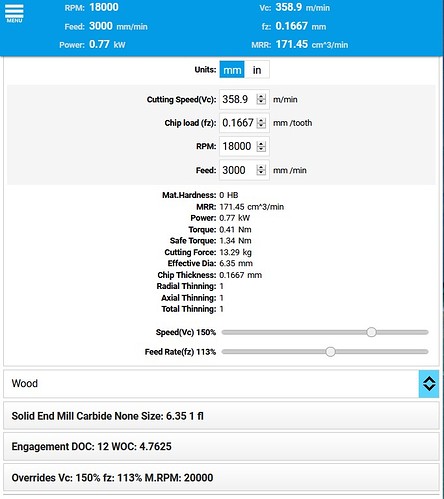Viewport: 444px width, 499px height.
Task: Click the Feed Rate(fz) 113% slider handle
Action: (x=330, y=352)
